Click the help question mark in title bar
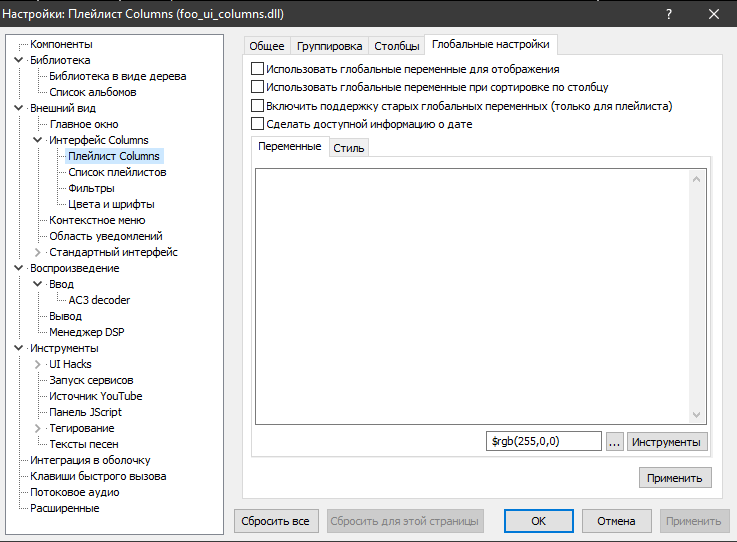This screenshot has height=542, width=737. pos(668,14)
